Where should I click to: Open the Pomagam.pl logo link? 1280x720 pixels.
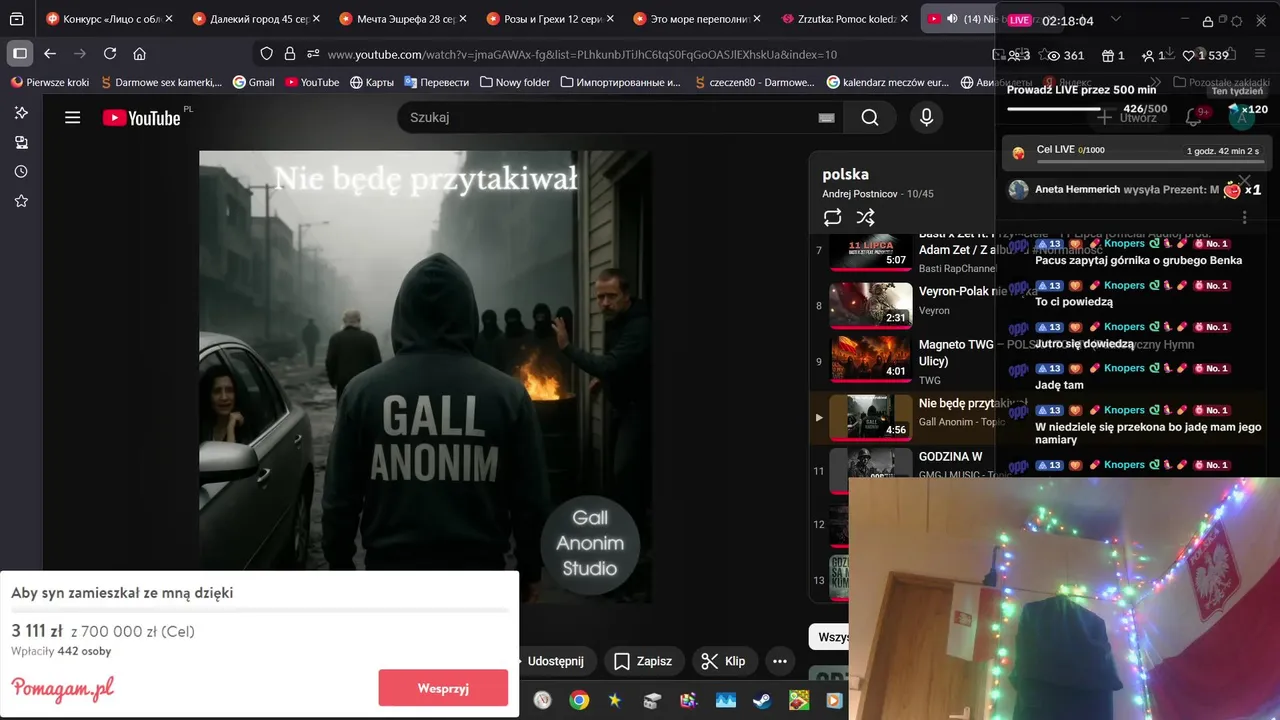(62, 689)
